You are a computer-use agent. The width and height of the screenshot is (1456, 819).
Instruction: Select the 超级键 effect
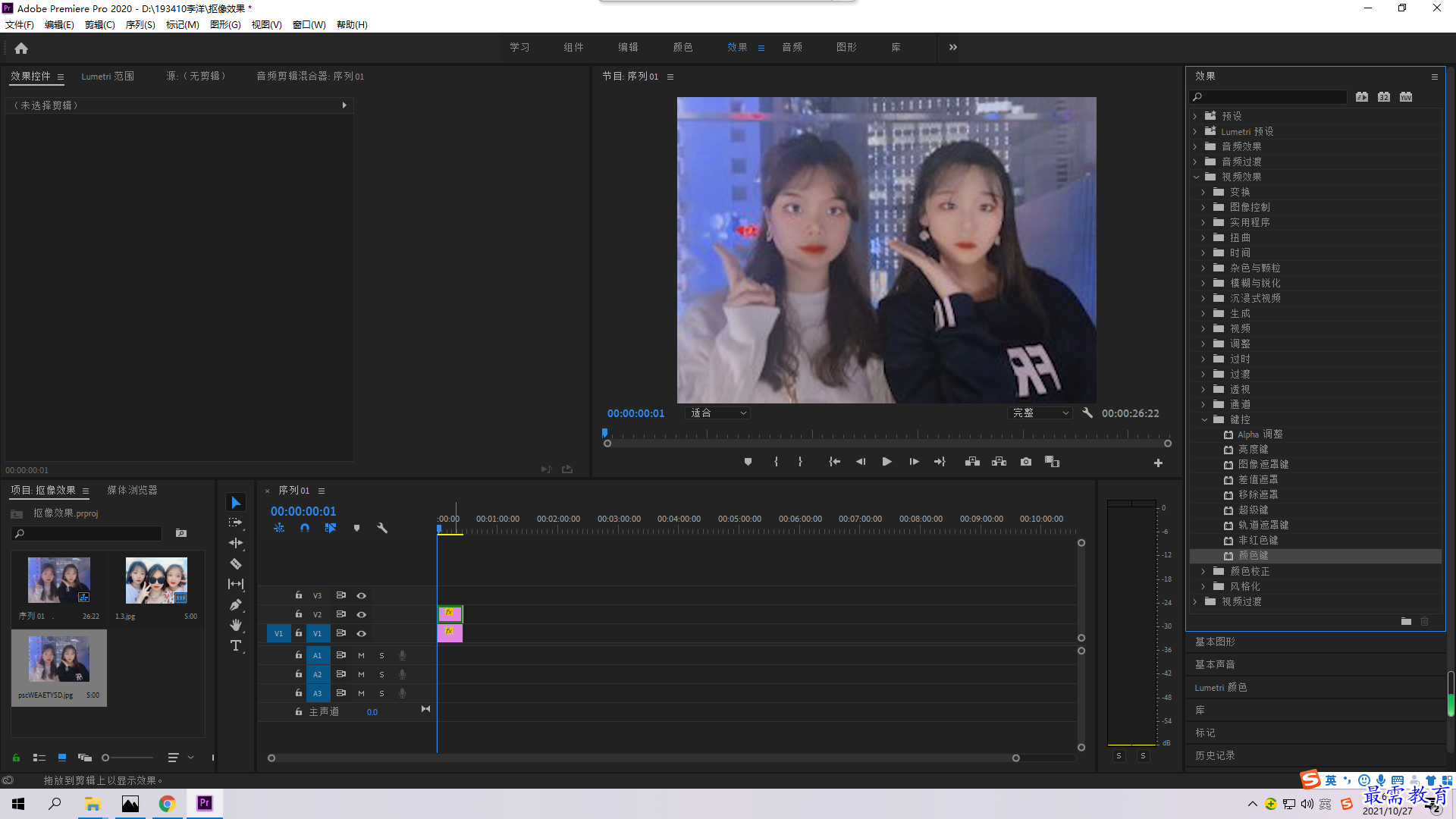click(1253, 510)
